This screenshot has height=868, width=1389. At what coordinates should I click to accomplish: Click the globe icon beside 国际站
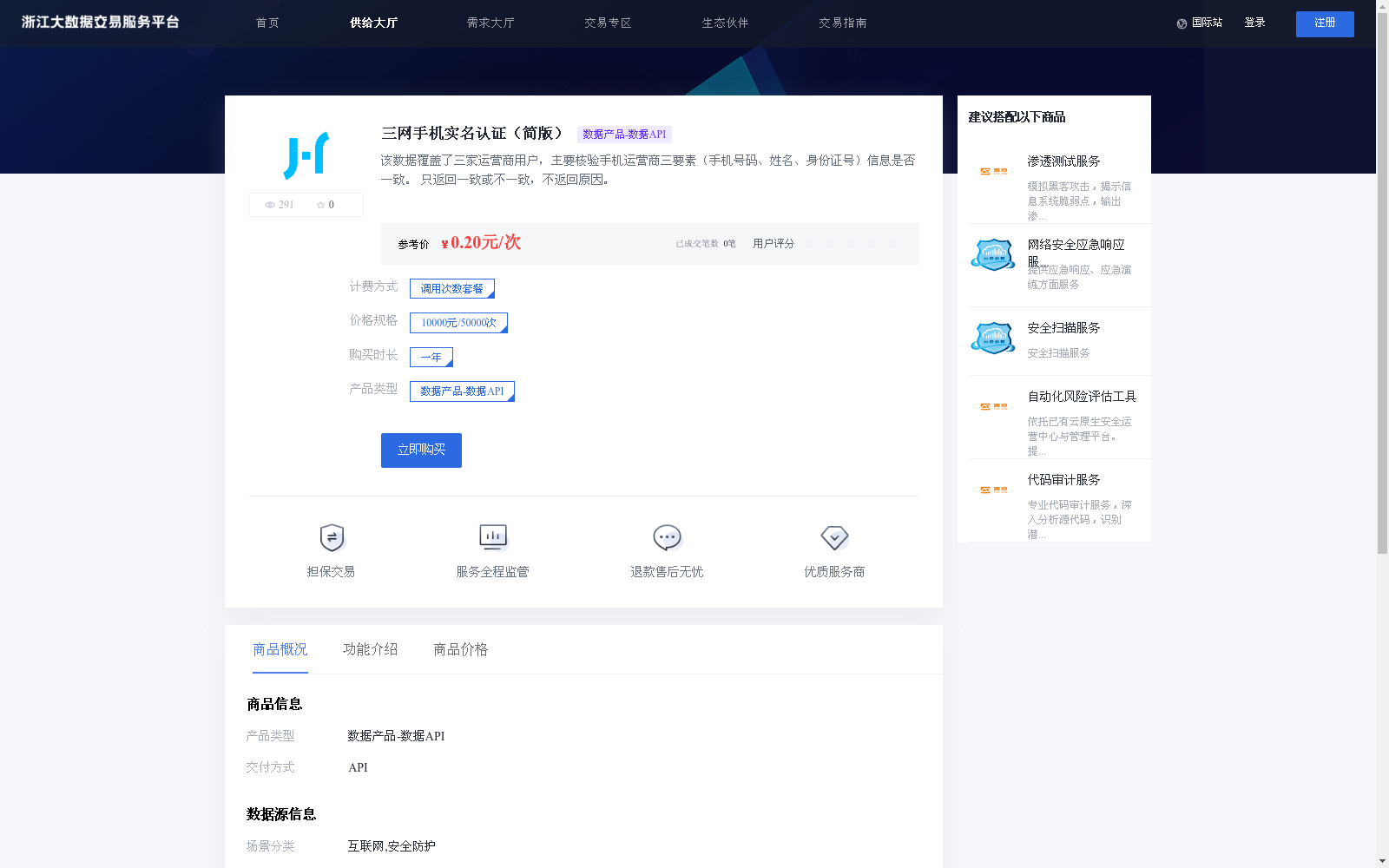pyautogui.click(x=1182, y=23)
